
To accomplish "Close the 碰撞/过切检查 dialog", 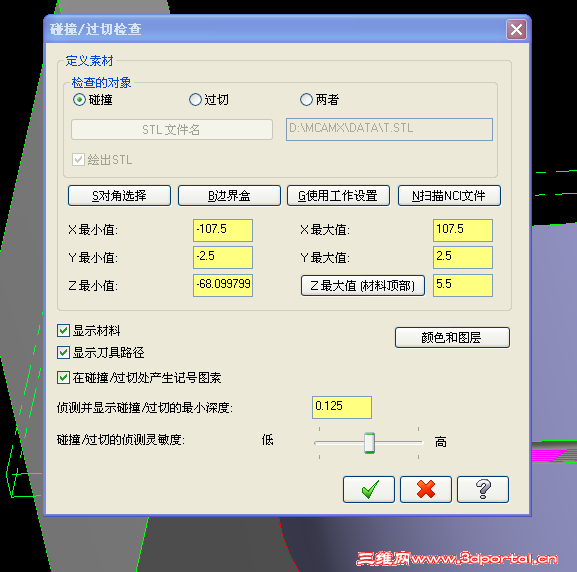I will (x=516, y=29).
